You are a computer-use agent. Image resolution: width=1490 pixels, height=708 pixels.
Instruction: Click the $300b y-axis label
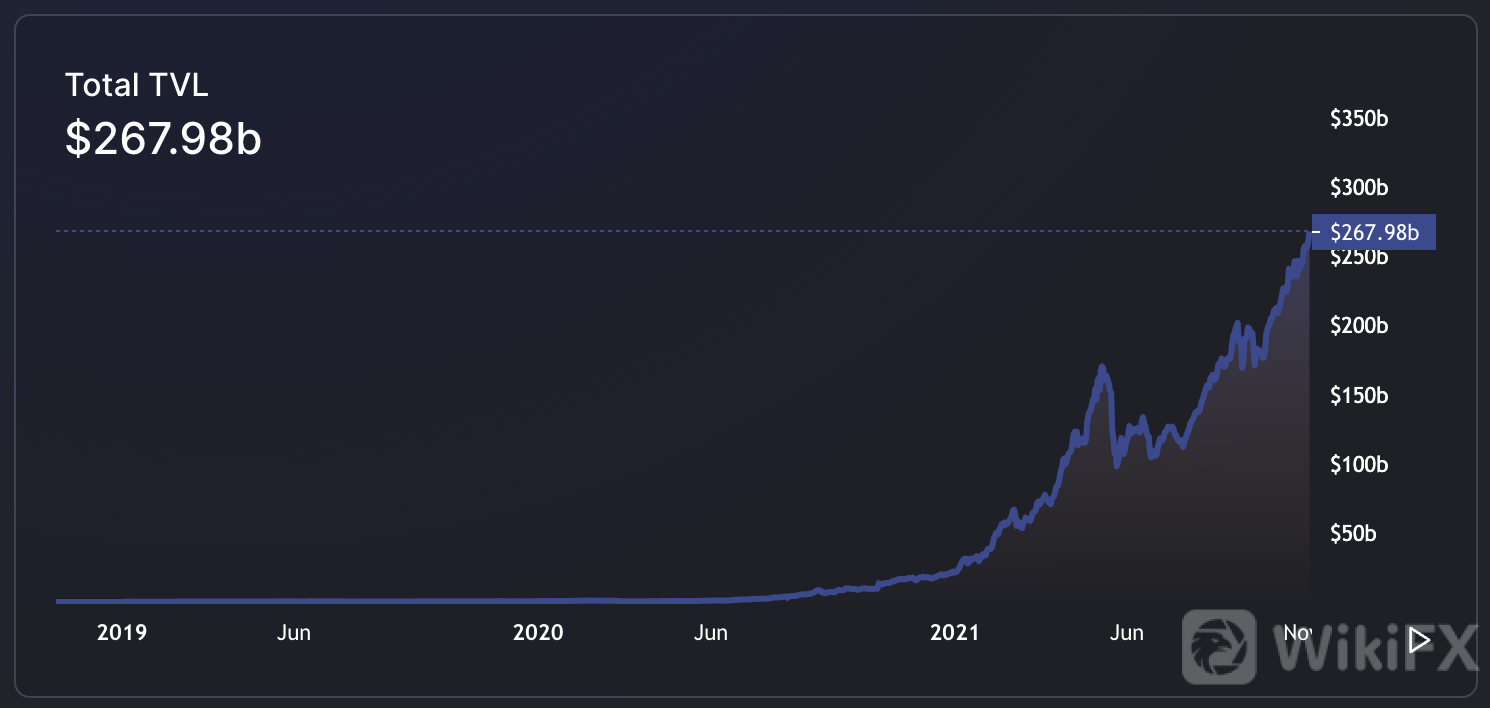1359,188
